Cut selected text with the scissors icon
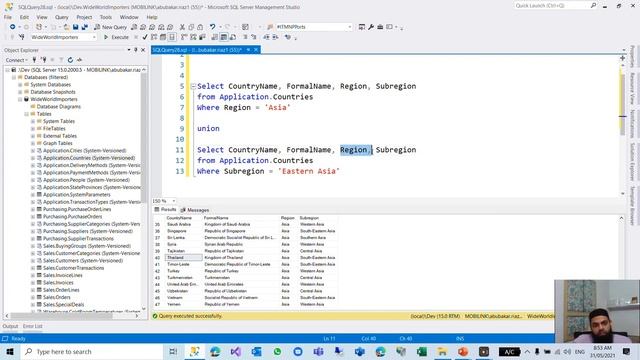Image resolution: width=640 pixels, height=360 pixels. coord(182,27)
